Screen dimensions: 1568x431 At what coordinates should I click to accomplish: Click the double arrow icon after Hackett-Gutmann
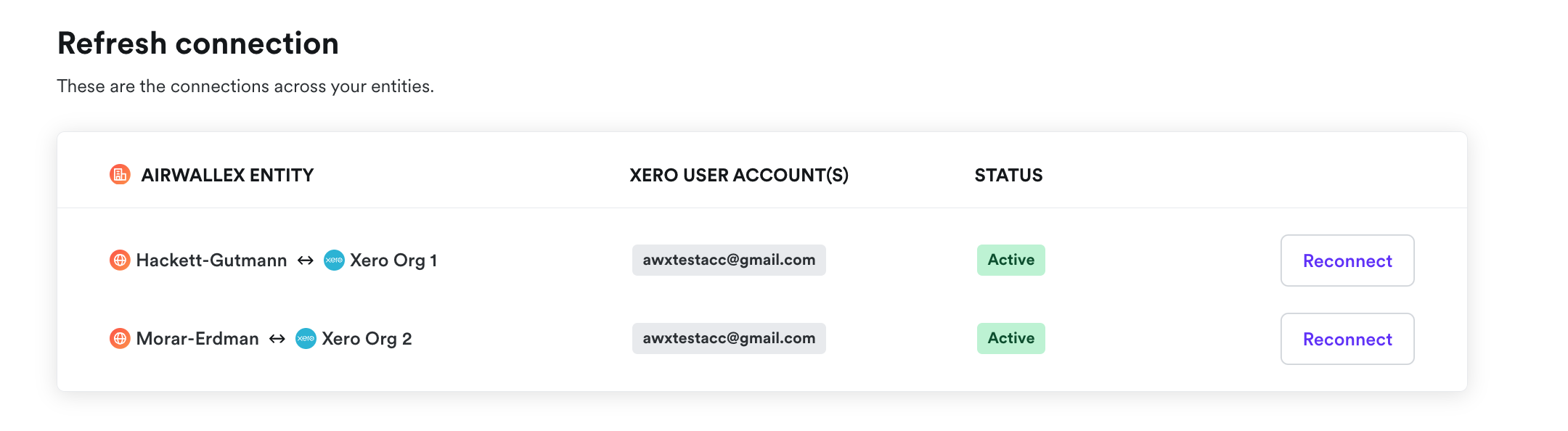[306, 260]
